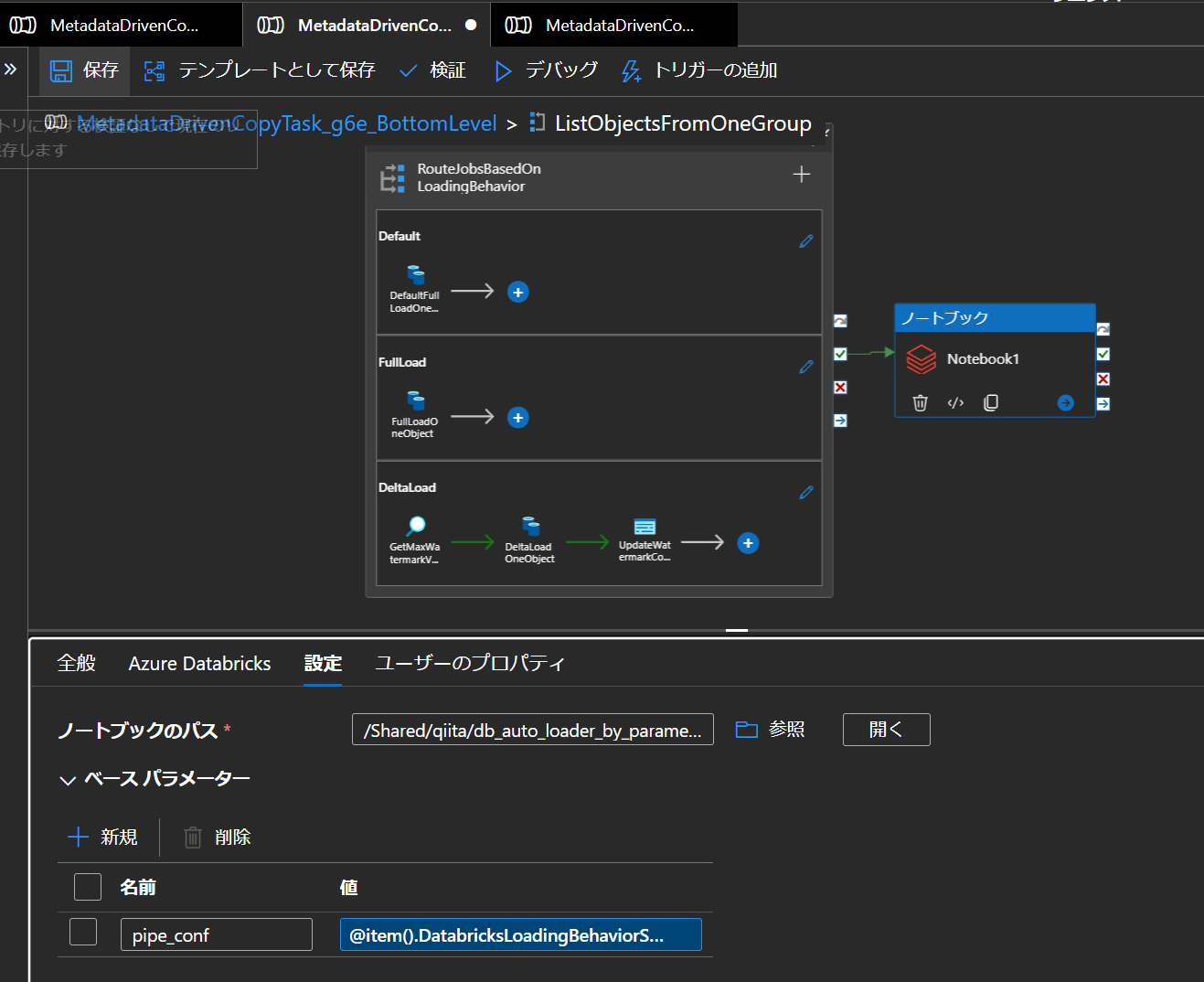
Task: Click Save as template (テンプレートとして保存)
Action: tap(260, 70)
